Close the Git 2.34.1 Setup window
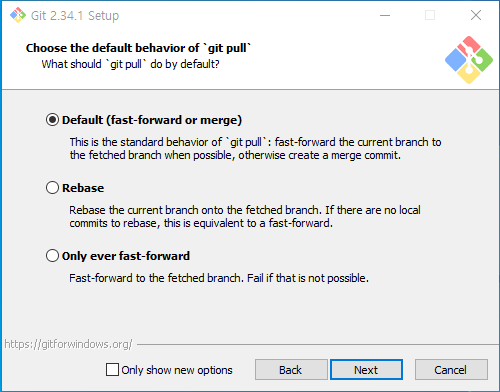Screen dimensions: 500x392 point(476,15)
